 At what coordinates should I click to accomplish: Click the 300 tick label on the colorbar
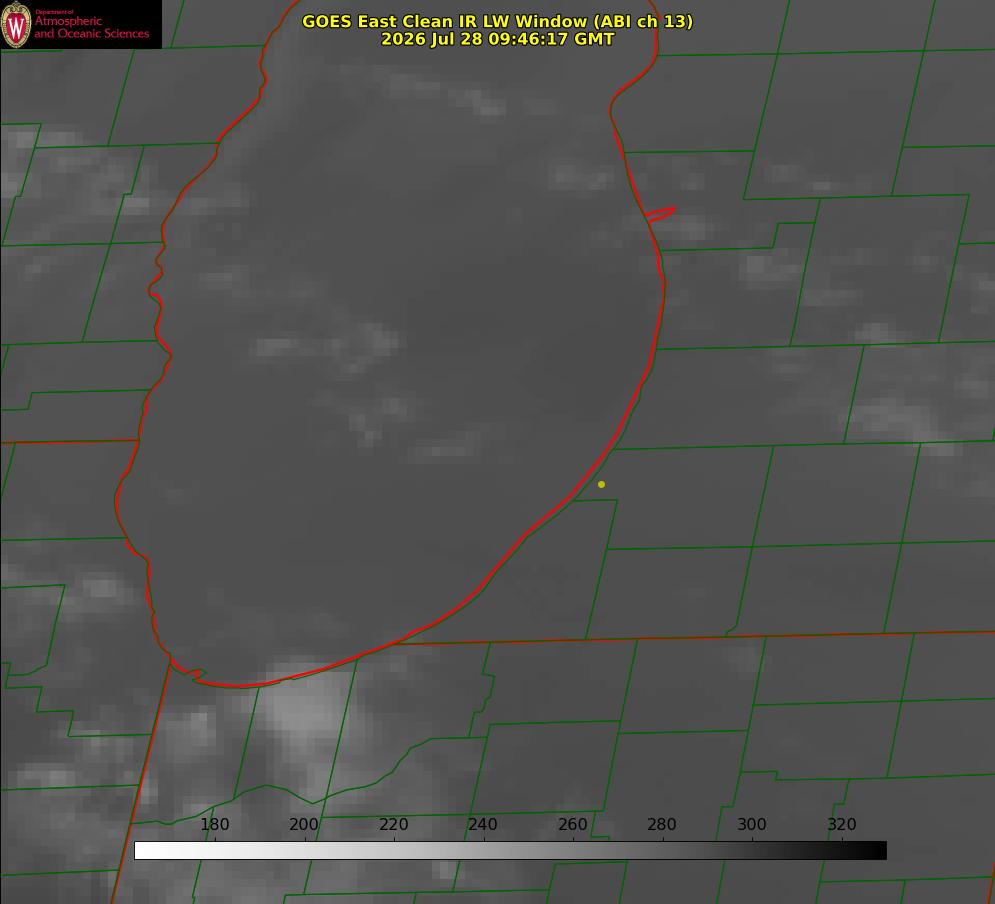[752, 824]
